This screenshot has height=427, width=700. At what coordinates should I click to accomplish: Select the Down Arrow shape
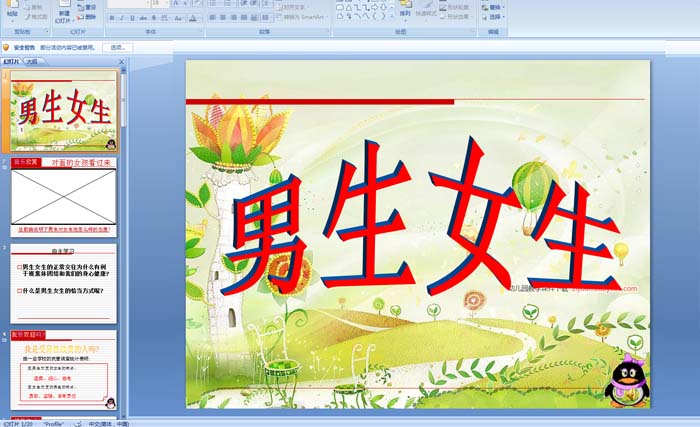click(x=383, y=7)
